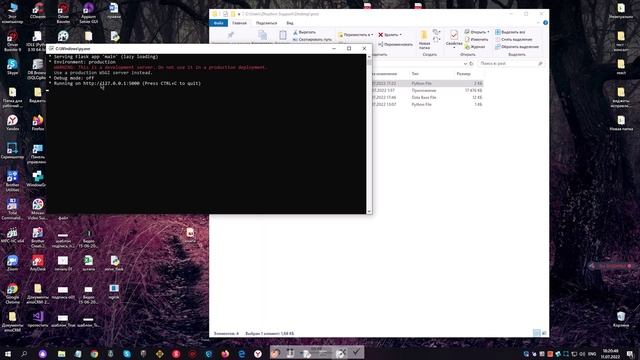
Task: Click the Explorer search field
Action: pyautogui.click(x=510, y=64)
